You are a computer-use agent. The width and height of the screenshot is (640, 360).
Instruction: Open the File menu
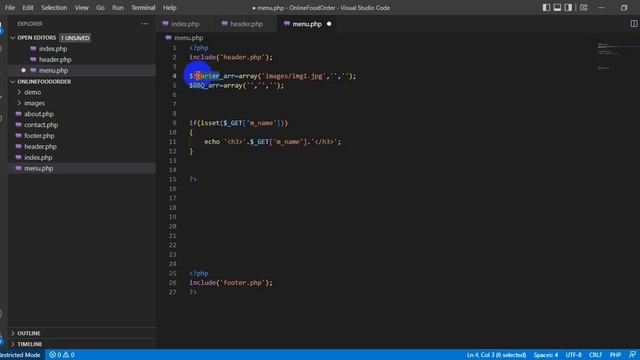click(x=9, y=8)
